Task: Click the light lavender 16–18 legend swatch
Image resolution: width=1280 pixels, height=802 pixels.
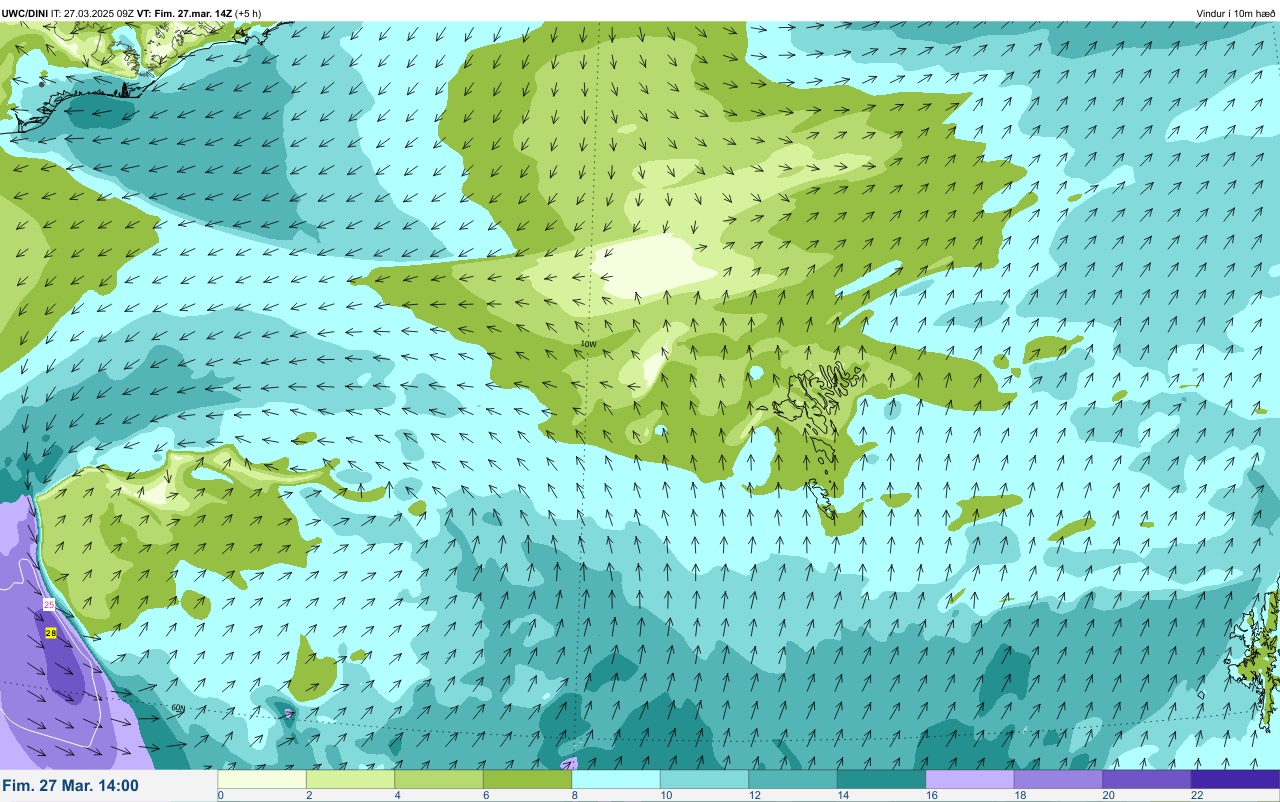Action: [970, 779]
